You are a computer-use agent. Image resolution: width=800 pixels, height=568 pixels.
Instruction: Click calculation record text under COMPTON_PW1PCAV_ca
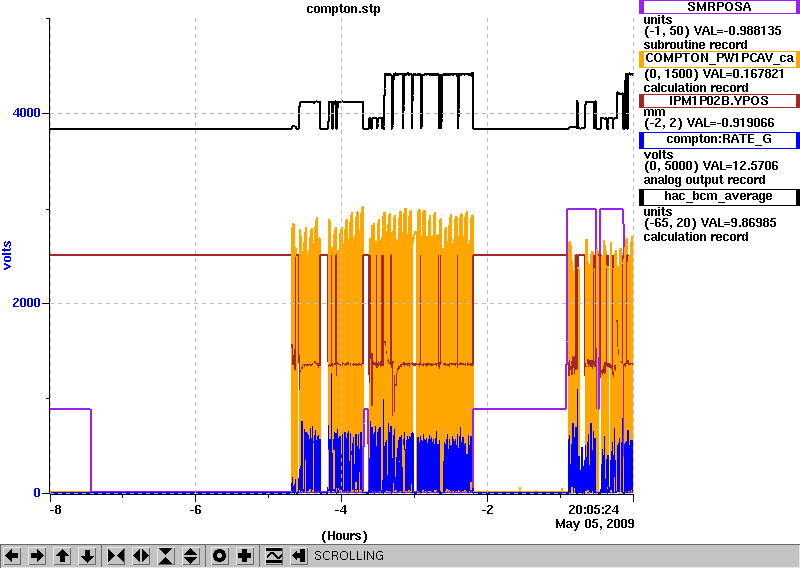click(696, 87)
